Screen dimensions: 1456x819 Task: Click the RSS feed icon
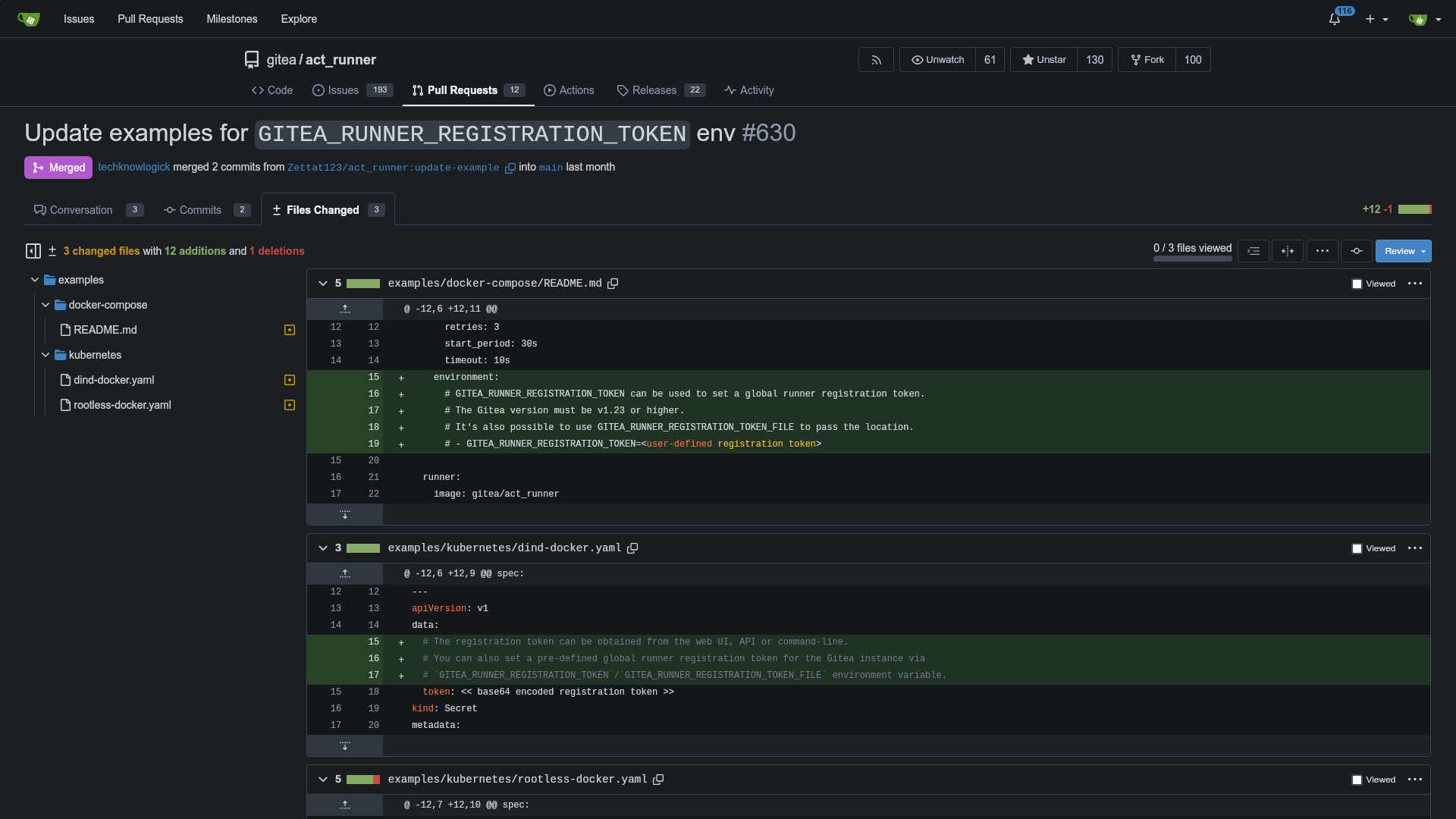(876, 60)
